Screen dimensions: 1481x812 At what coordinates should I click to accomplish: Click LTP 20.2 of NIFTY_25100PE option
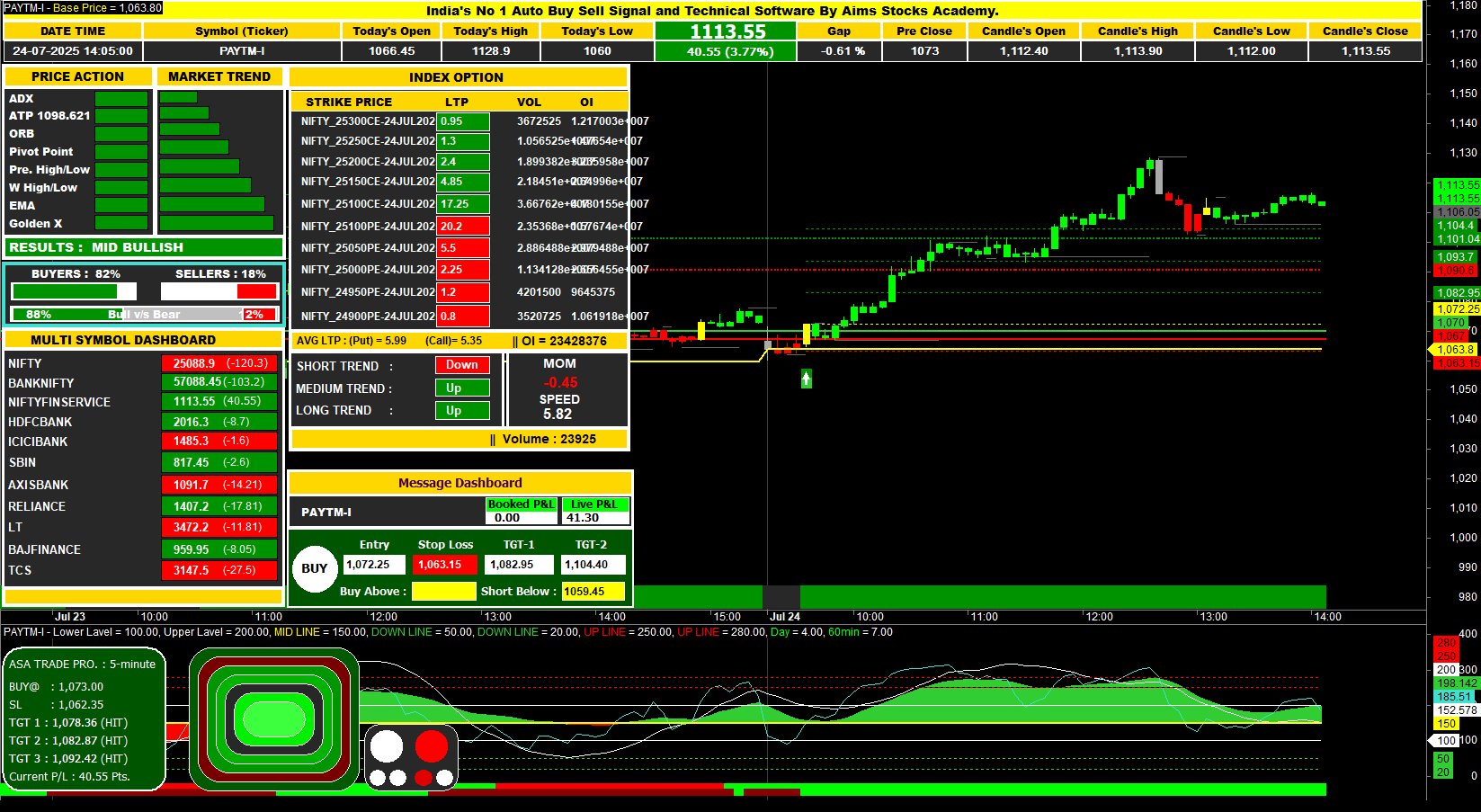coord(463,227)
